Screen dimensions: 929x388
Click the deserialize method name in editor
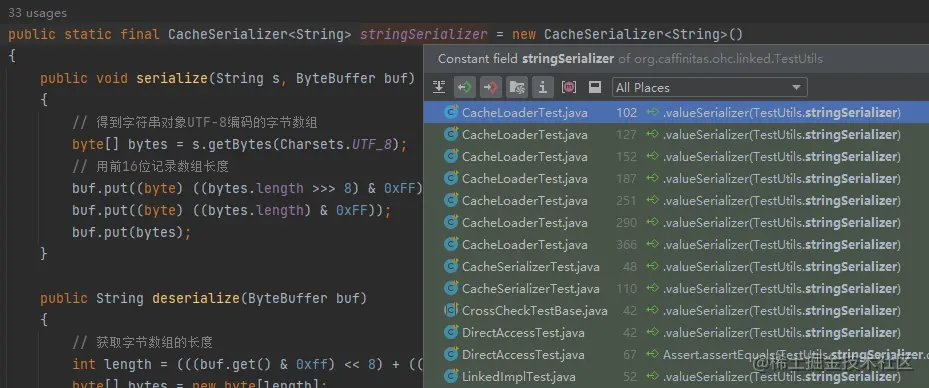tap(196, 298)
